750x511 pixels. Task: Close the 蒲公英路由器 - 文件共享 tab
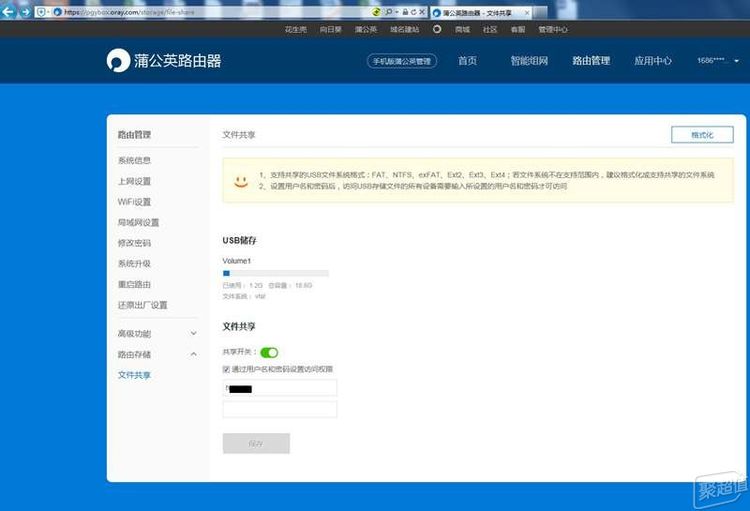tap(527, 13)
